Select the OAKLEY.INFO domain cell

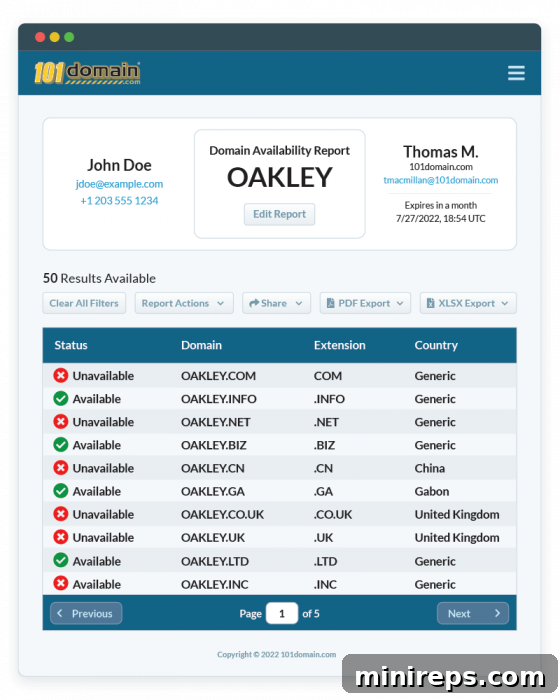(x=219, y=399)
